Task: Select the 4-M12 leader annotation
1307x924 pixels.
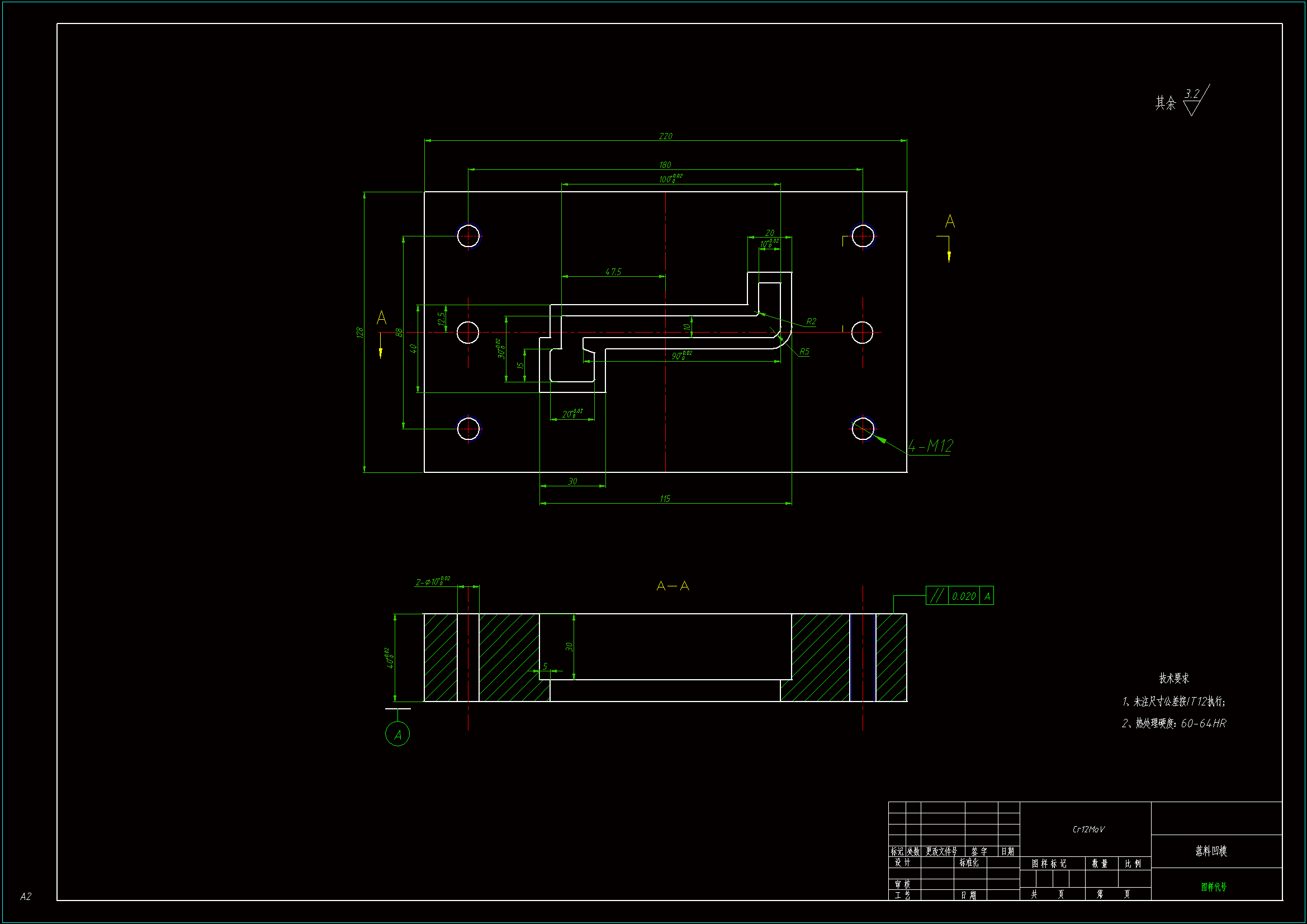Action: [x=930, y=446]
